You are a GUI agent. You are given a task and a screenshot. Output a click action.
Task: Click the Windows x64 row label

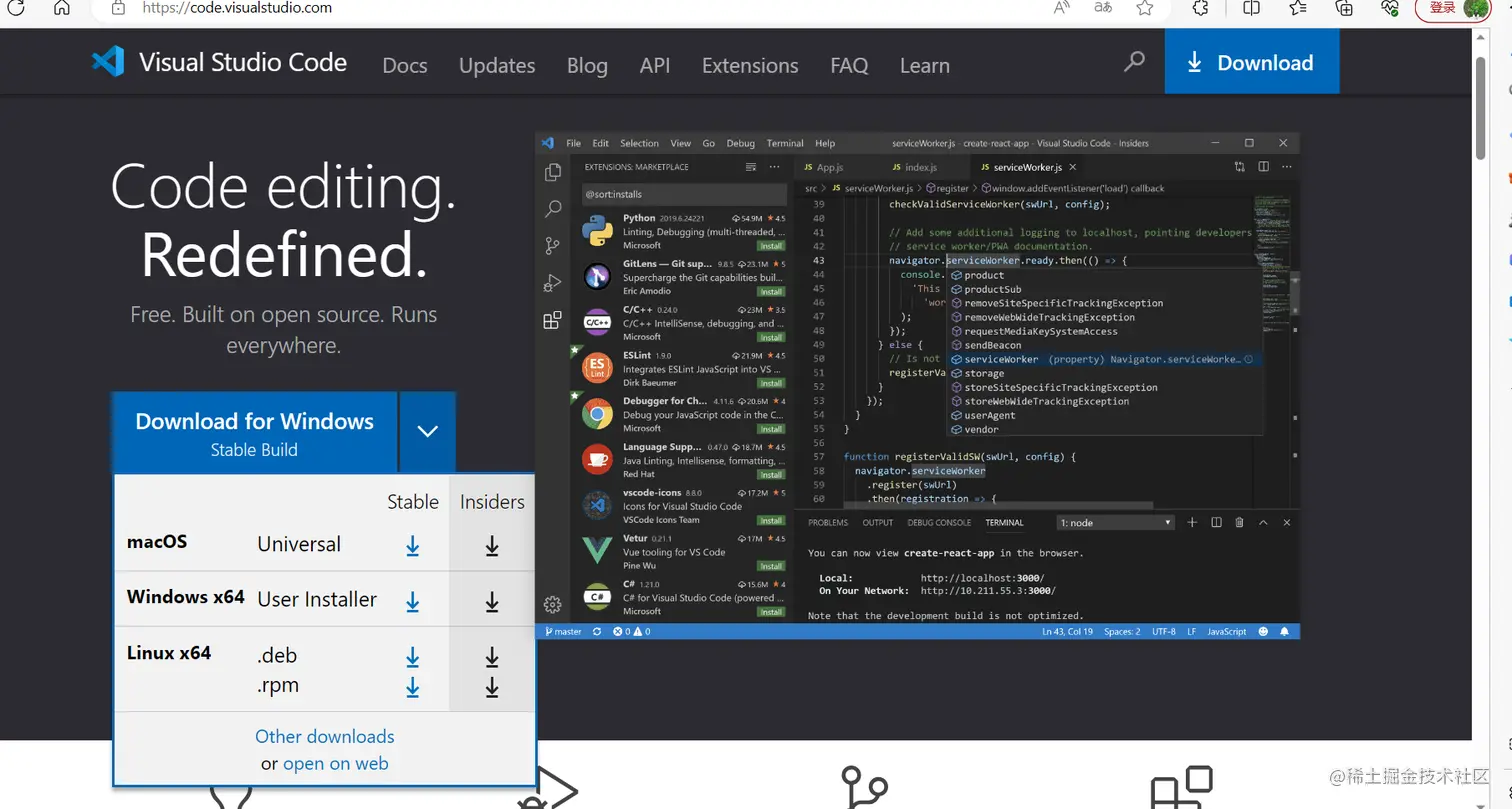pyautogui.click(x=186, y=597)
